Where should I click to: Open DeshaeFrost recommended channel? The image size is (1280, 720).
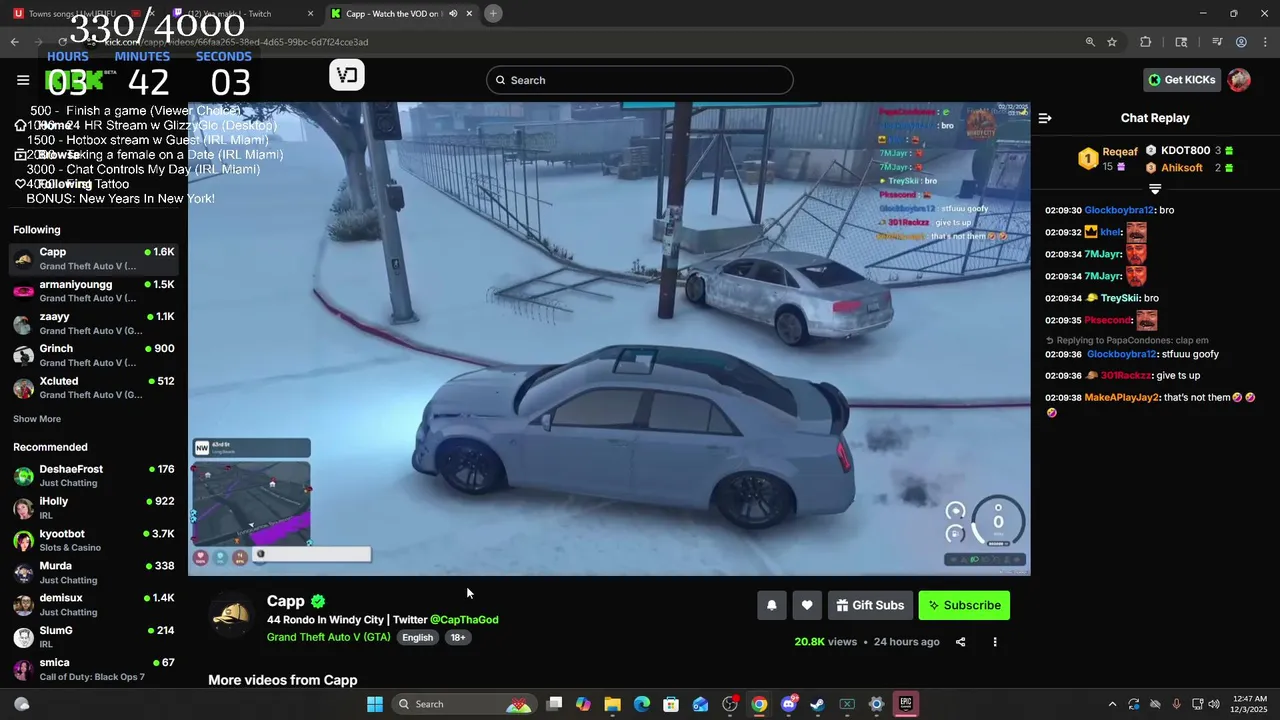[x=94, y=476]
